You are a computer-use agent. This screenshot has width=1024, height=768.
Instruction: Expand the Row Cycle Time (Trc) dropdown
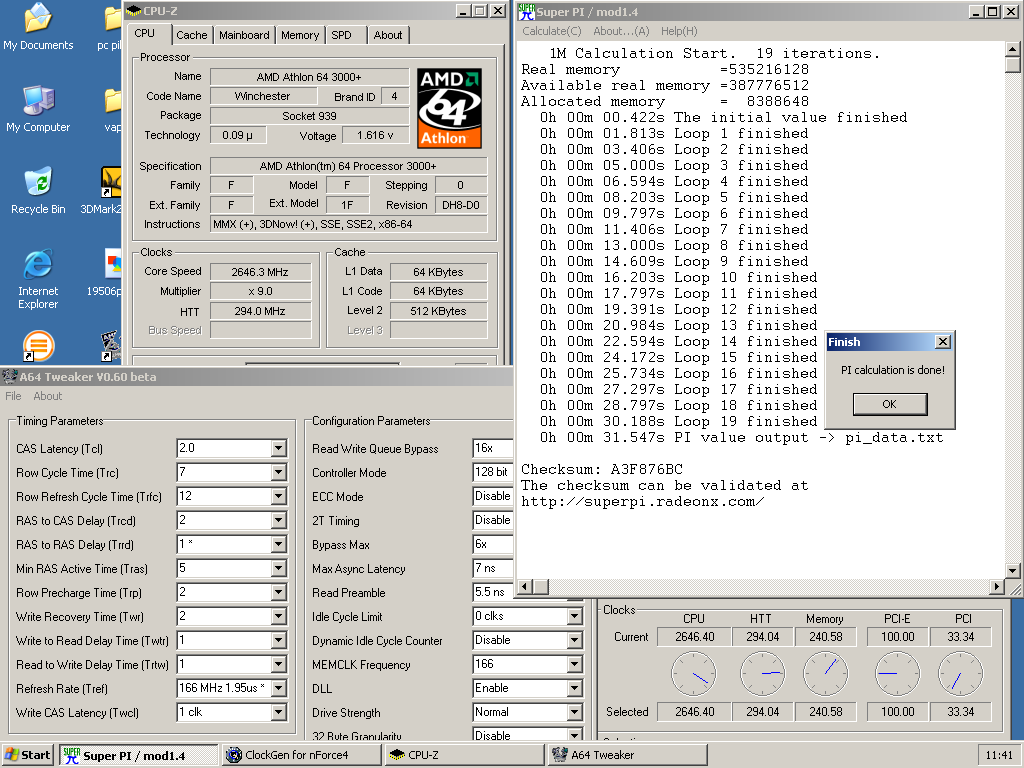point(279,472)
